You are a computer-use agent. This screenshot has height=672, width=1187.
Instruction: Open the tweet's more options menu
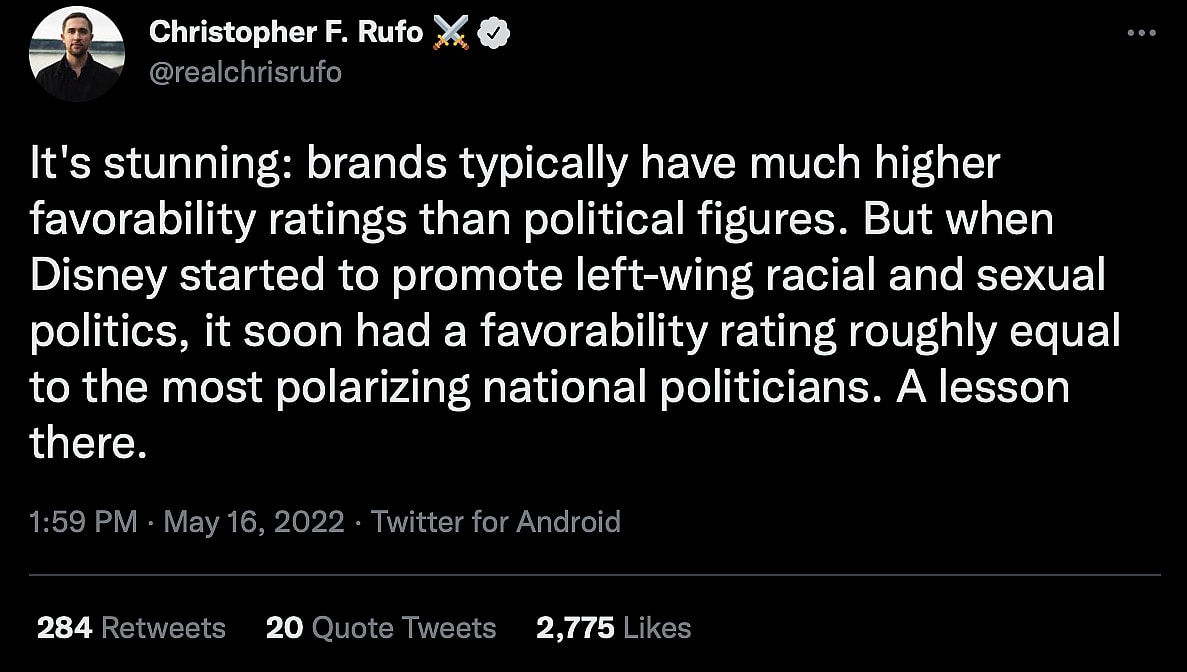click(1141, 34)
